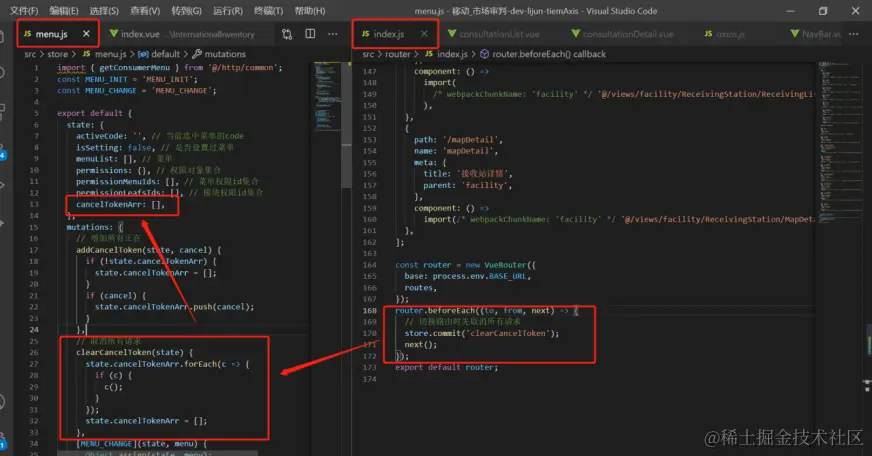The image size is (872, 456).
Task: Click 'next();' in index.js
Action: tap(420, 344)
